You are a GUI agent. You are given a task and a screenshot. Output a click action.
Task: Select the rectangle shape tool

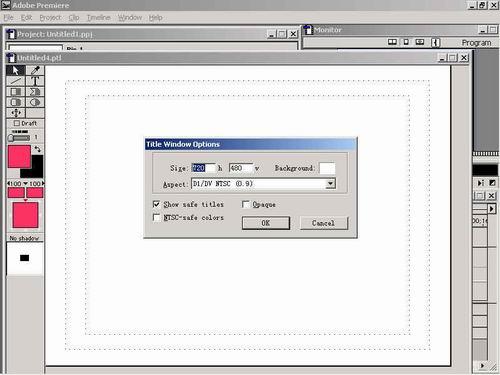pyautogui.click(x=16, y=92)
